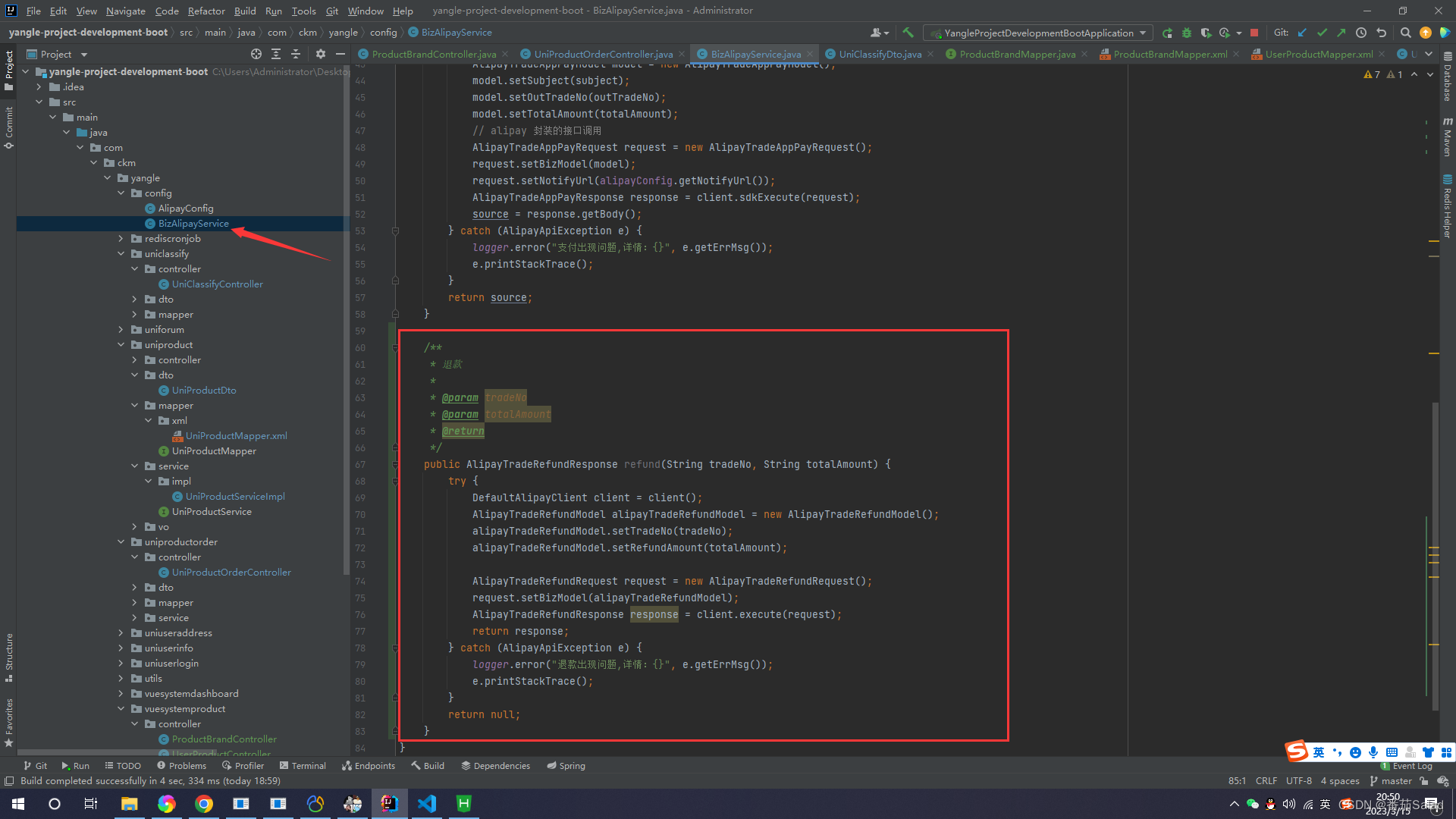1456x819 pixels.
Task: Close the BizAlipayService.java tab
Action: tap(810, 54)
